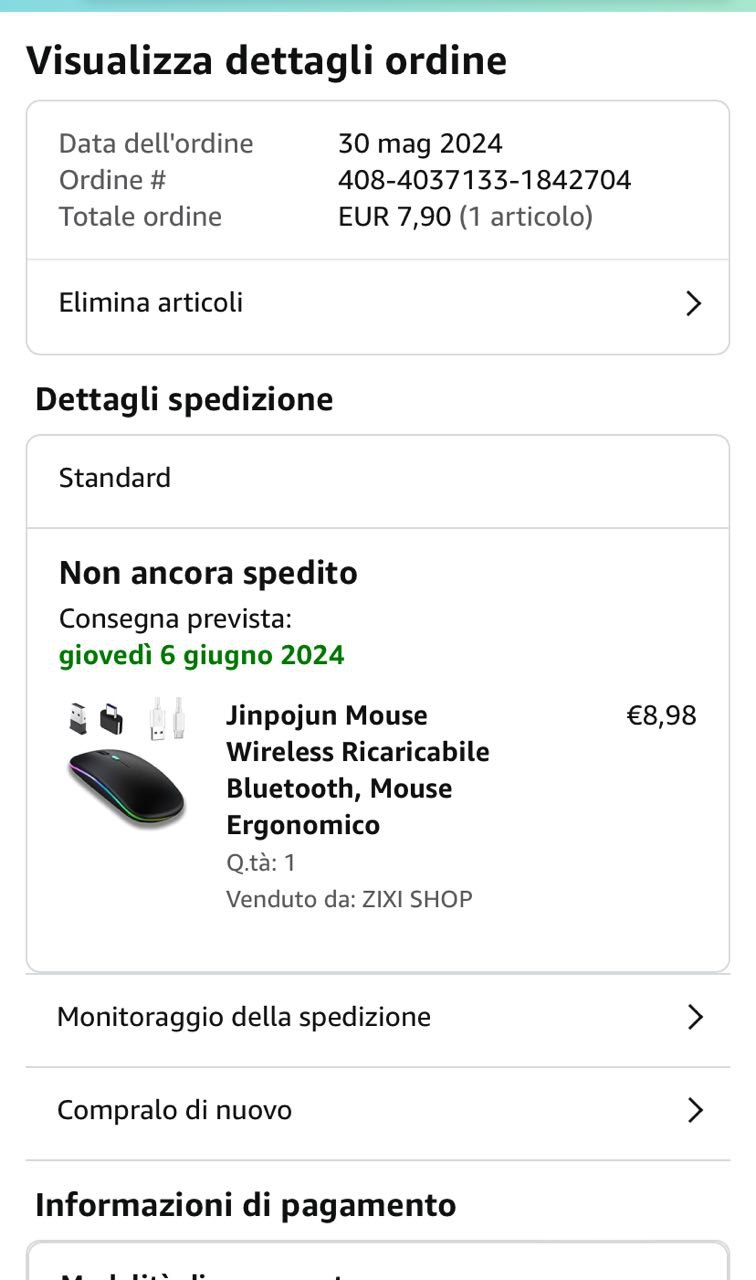Tap the Visualizza dettagli ordine title
The height and width of the screenshot is (1280, 756).
266,61
